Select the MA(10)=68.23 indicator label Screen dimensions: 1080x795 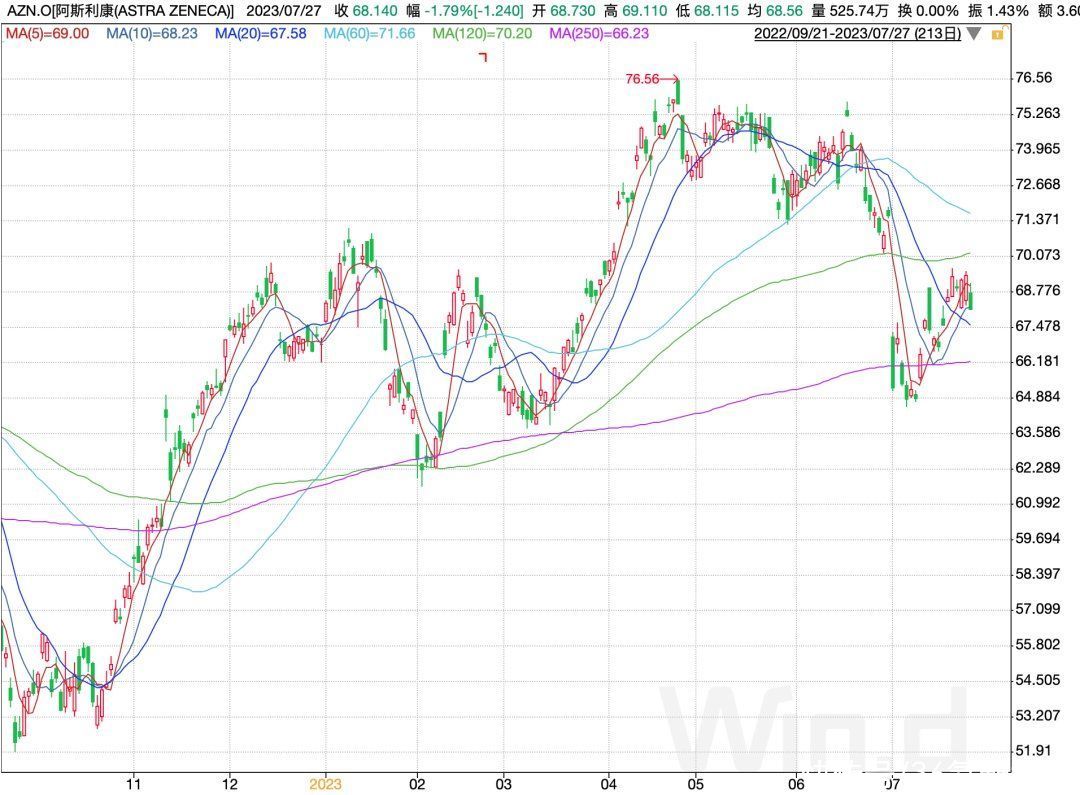(152, 33)
